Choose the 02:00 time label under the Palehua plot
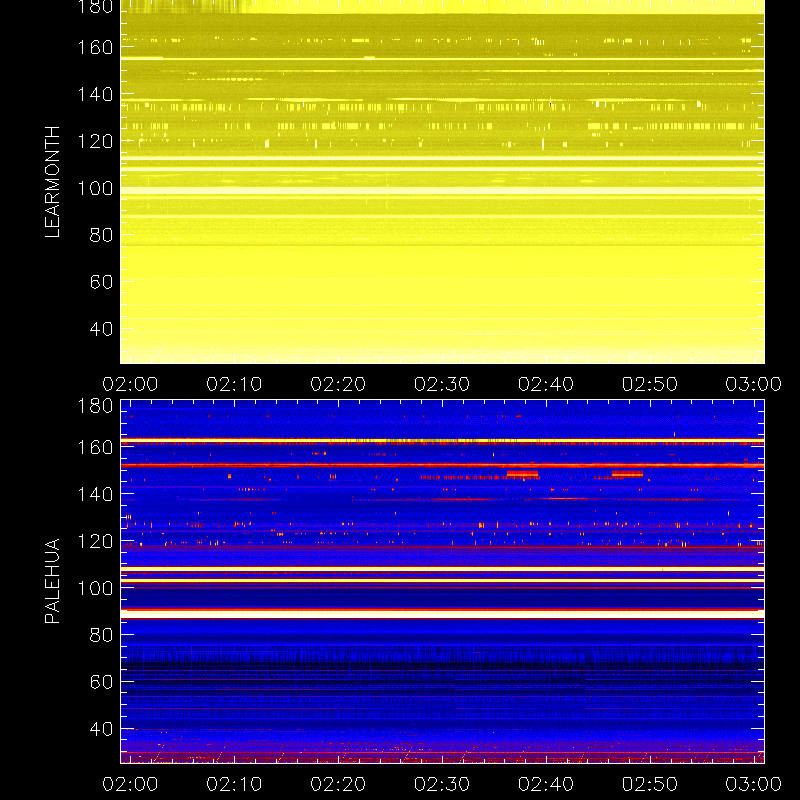The image size is (800, 800). pyautogui.click(x=130, y=784)
